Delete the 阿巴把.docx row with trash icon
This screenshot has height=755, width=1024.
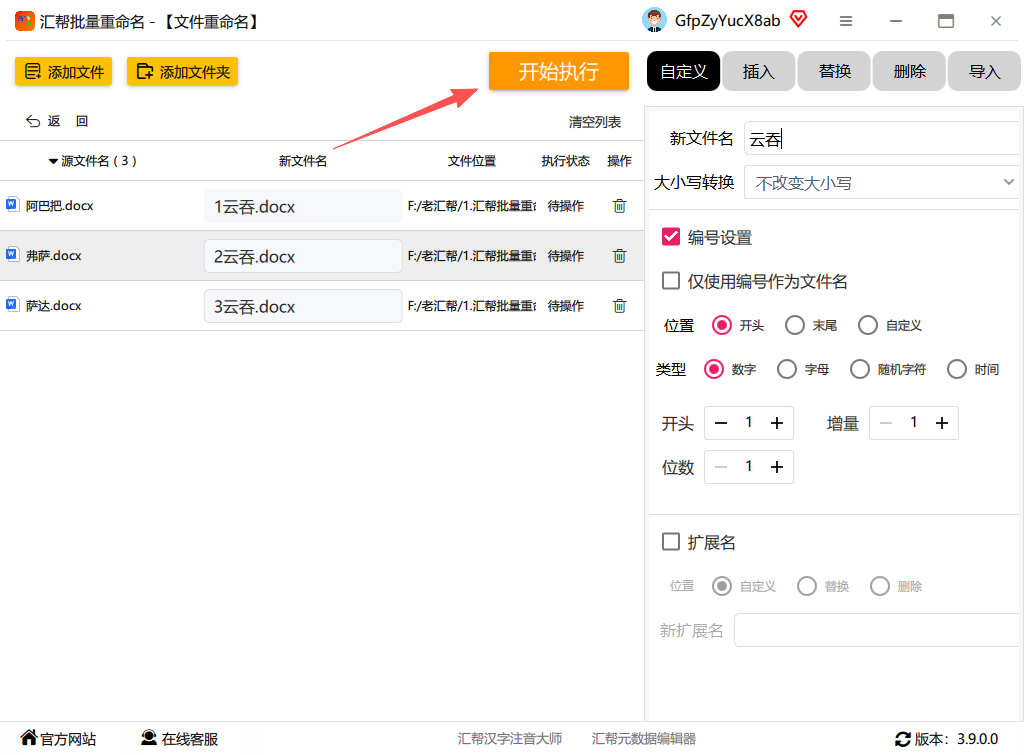point(619,206)
